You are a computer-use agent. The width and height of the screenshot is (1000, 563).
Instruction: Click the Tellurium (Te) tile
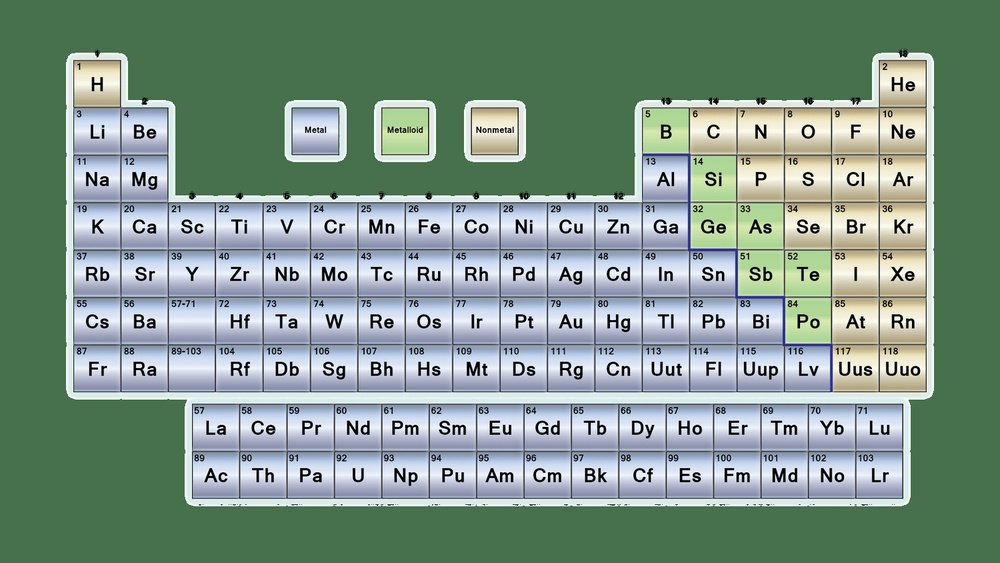point(808,273)
